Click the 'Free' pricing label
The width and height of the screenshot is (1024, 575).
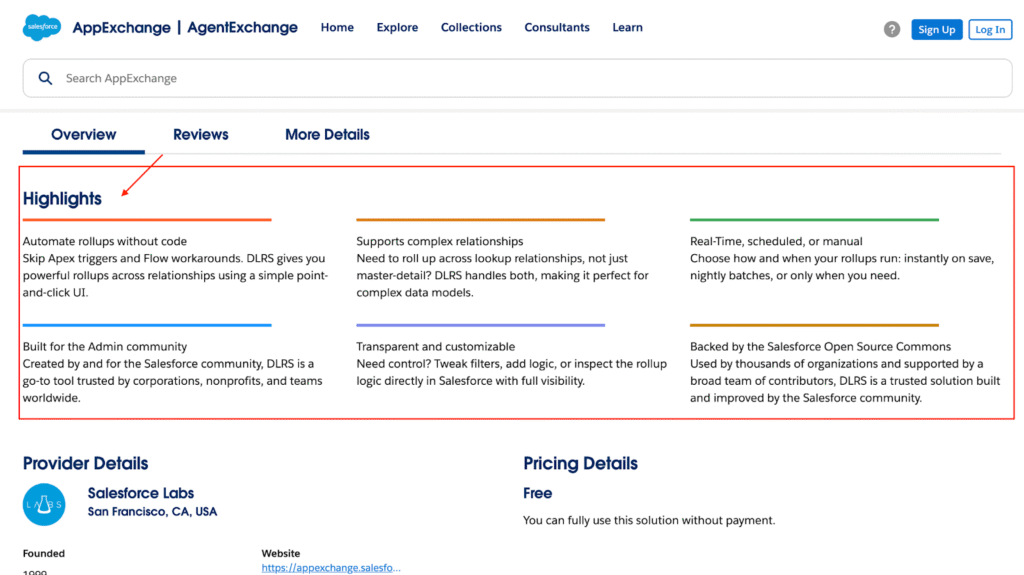(x=537, y=493)
